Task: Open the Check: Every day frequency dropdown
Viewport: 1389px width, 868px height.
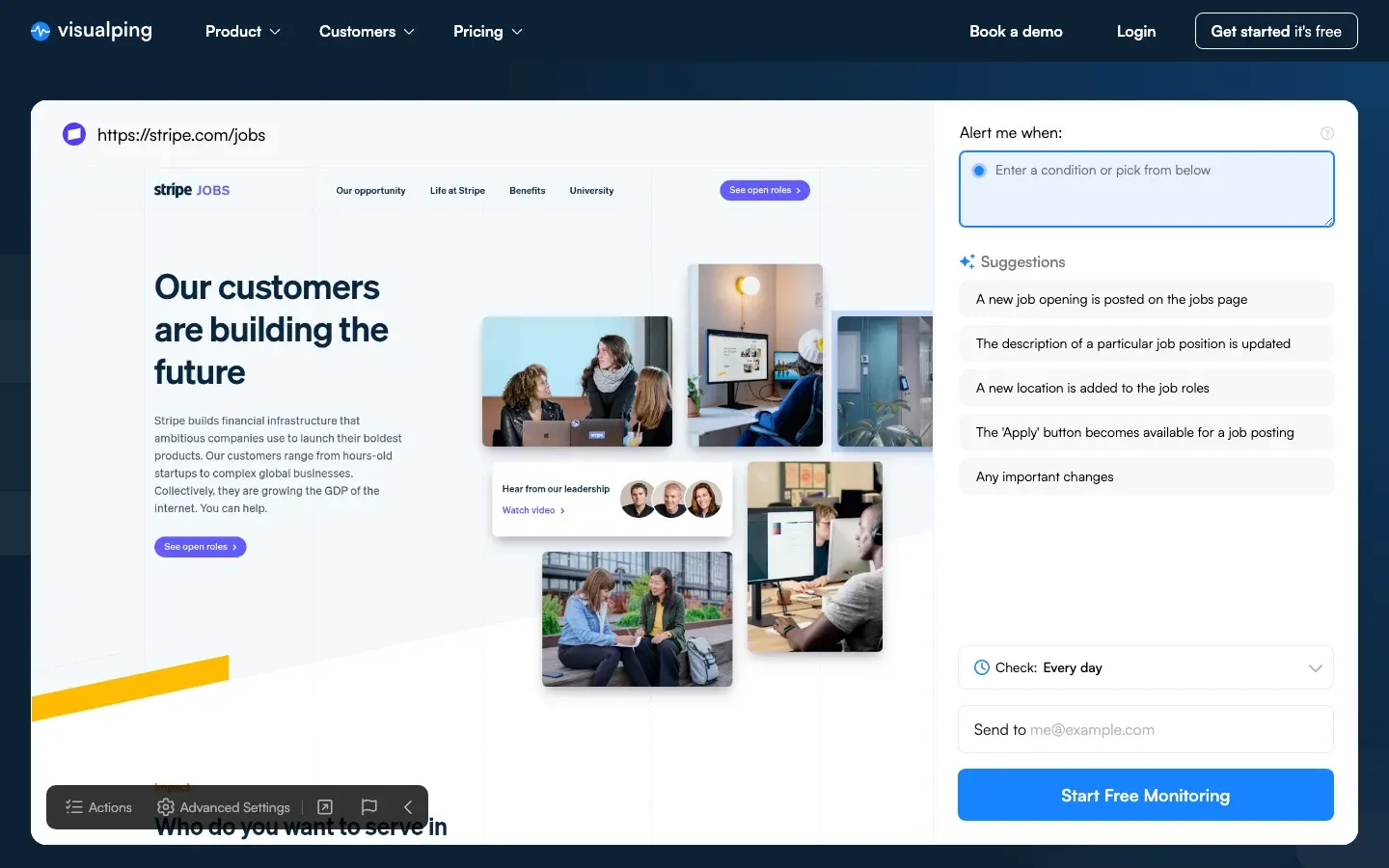Action: tap(1146, 667)
